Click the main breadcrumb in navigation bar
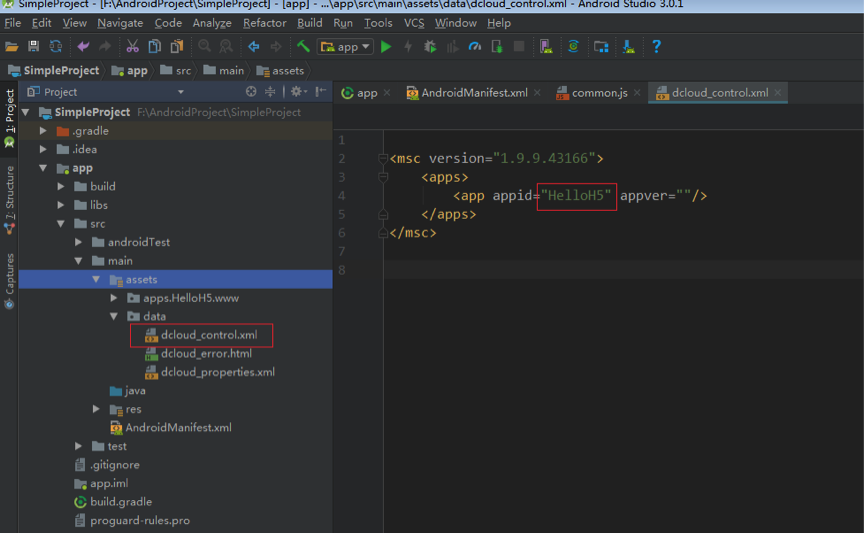Screen dimensions: 864x534 pyautogui.click(x=224, y=71)
